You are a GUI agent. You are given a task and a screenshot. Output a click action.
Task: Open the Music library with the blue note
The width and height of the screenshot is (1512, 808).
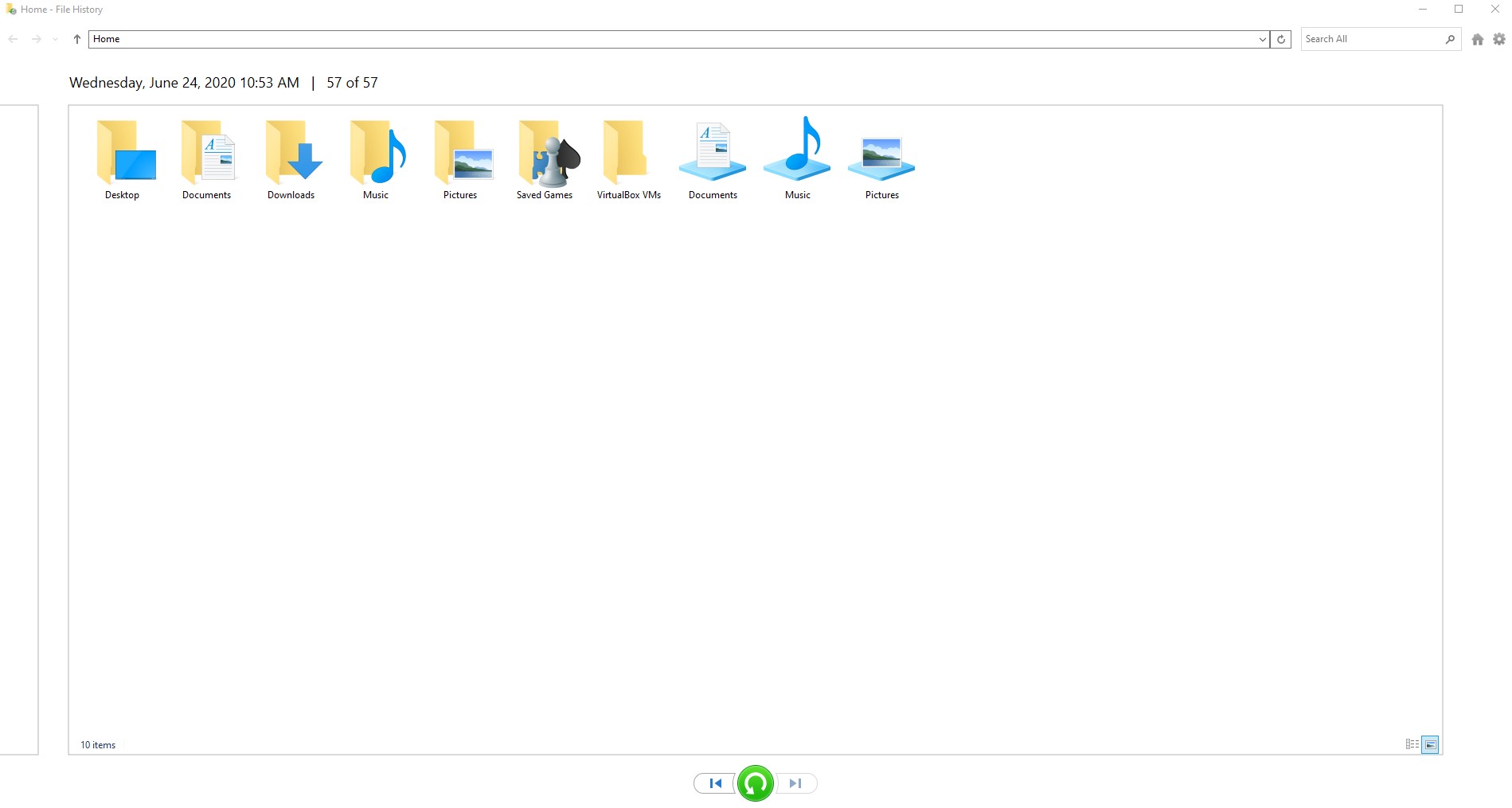(x=798, y=158)
